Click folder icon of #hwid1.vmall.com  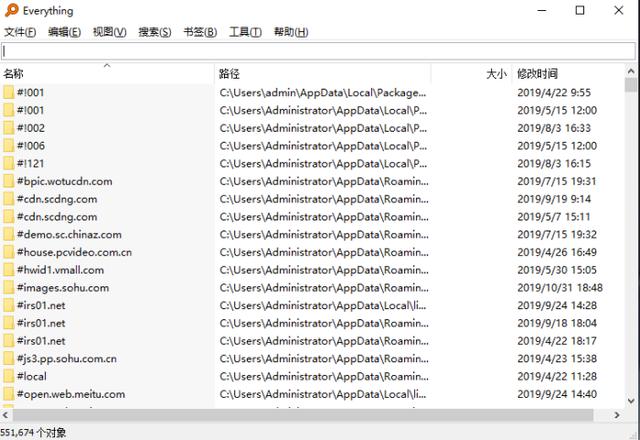(9, 270)
